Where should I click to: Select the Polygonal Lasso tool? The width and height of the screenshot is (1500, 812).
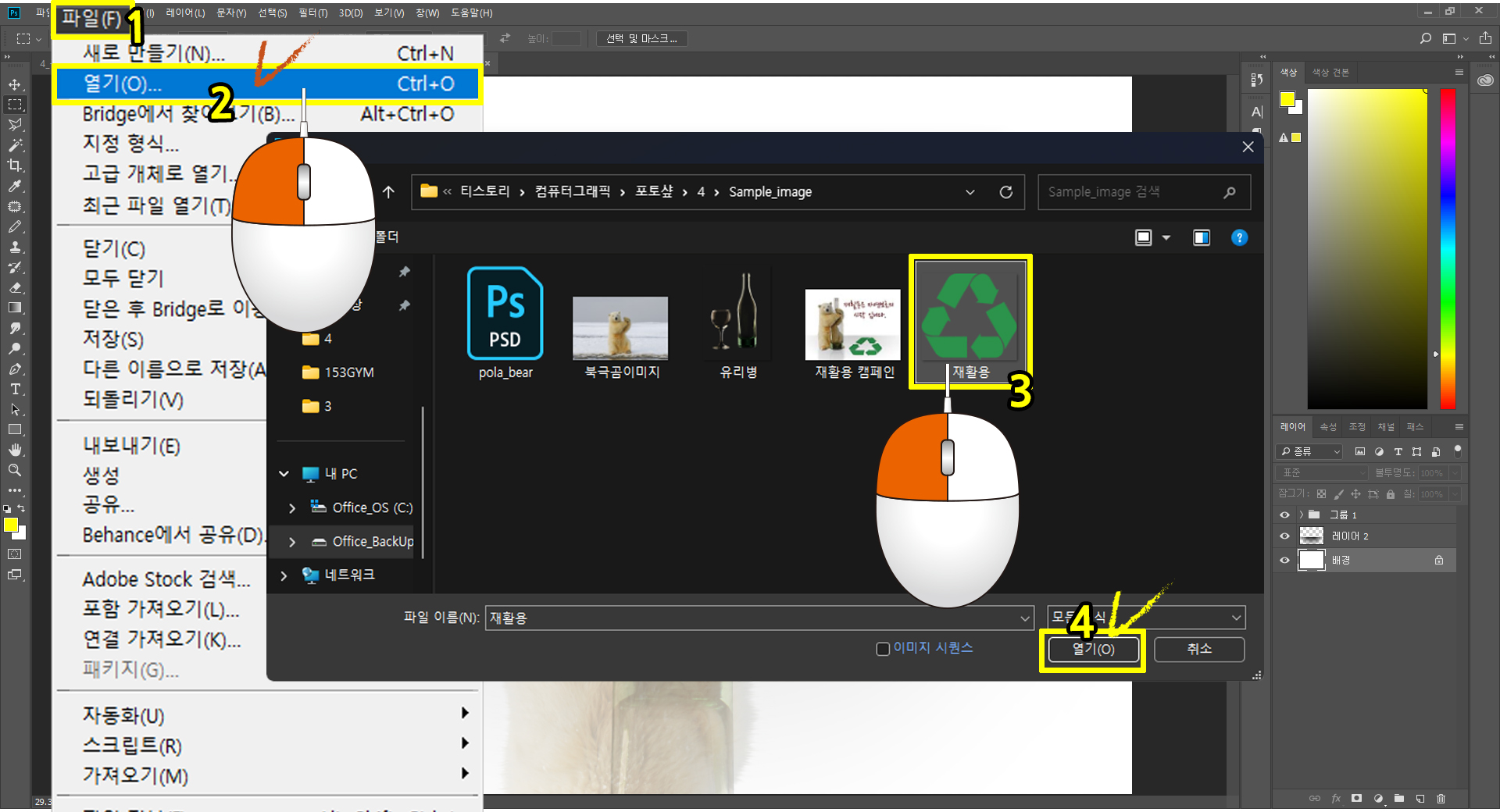pos(15,125)
